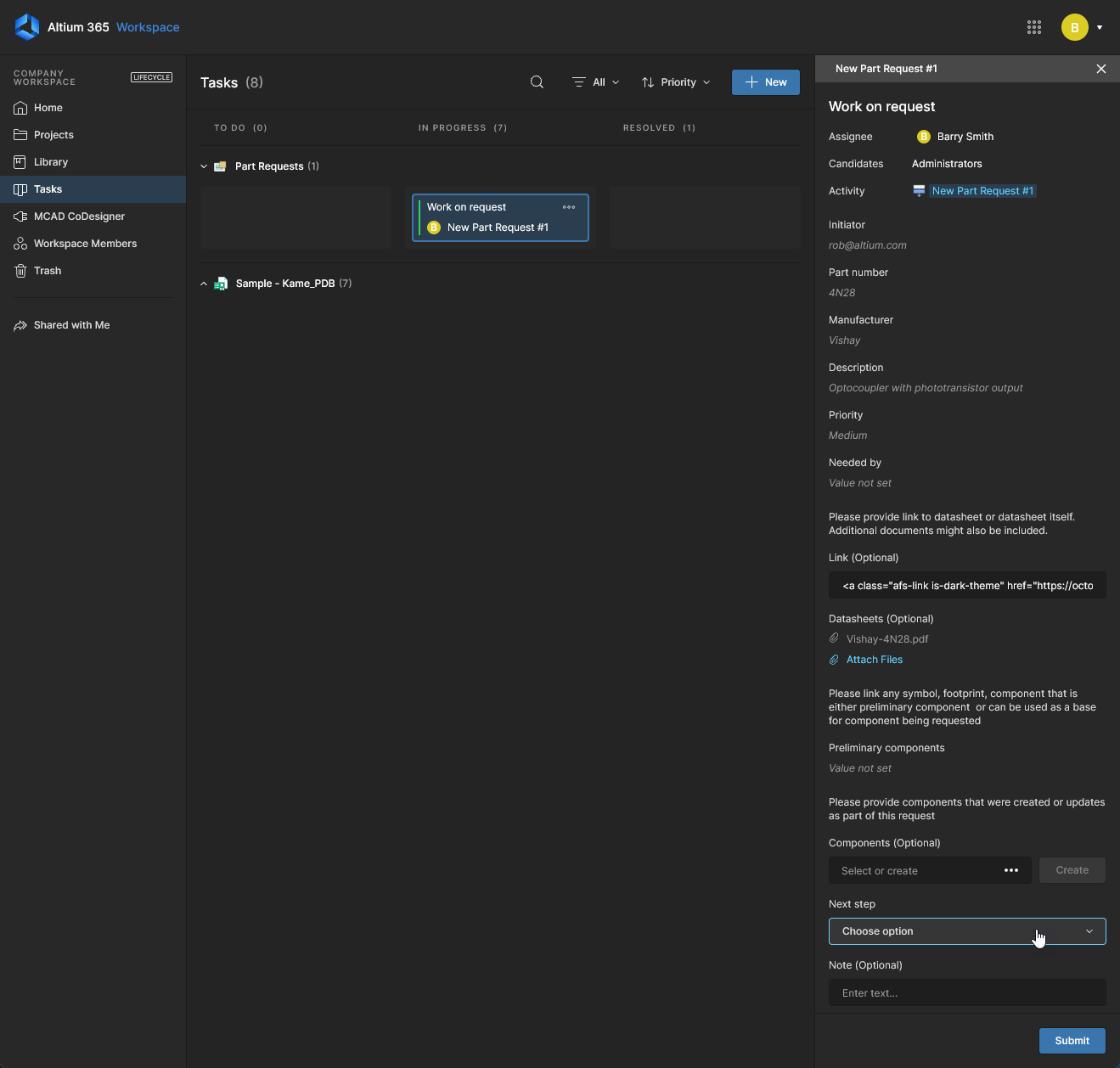Click the search magnifier icon in Tasks

tap(537, 82)
